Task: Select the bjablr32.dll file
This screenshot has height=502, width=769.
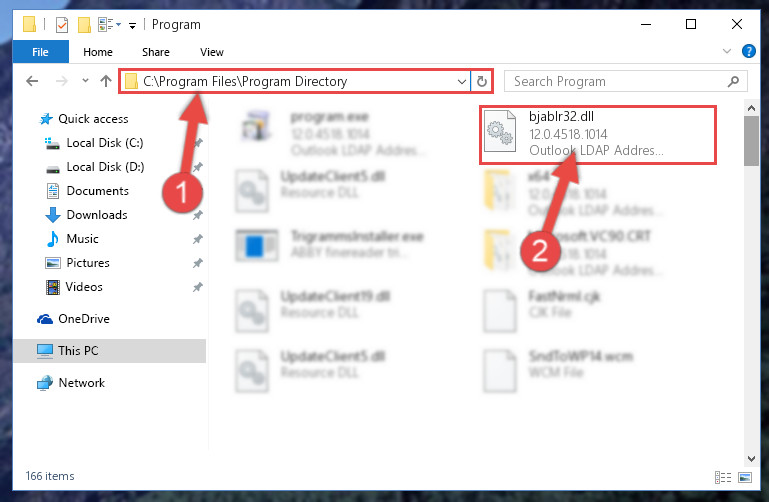Action: 598,135
